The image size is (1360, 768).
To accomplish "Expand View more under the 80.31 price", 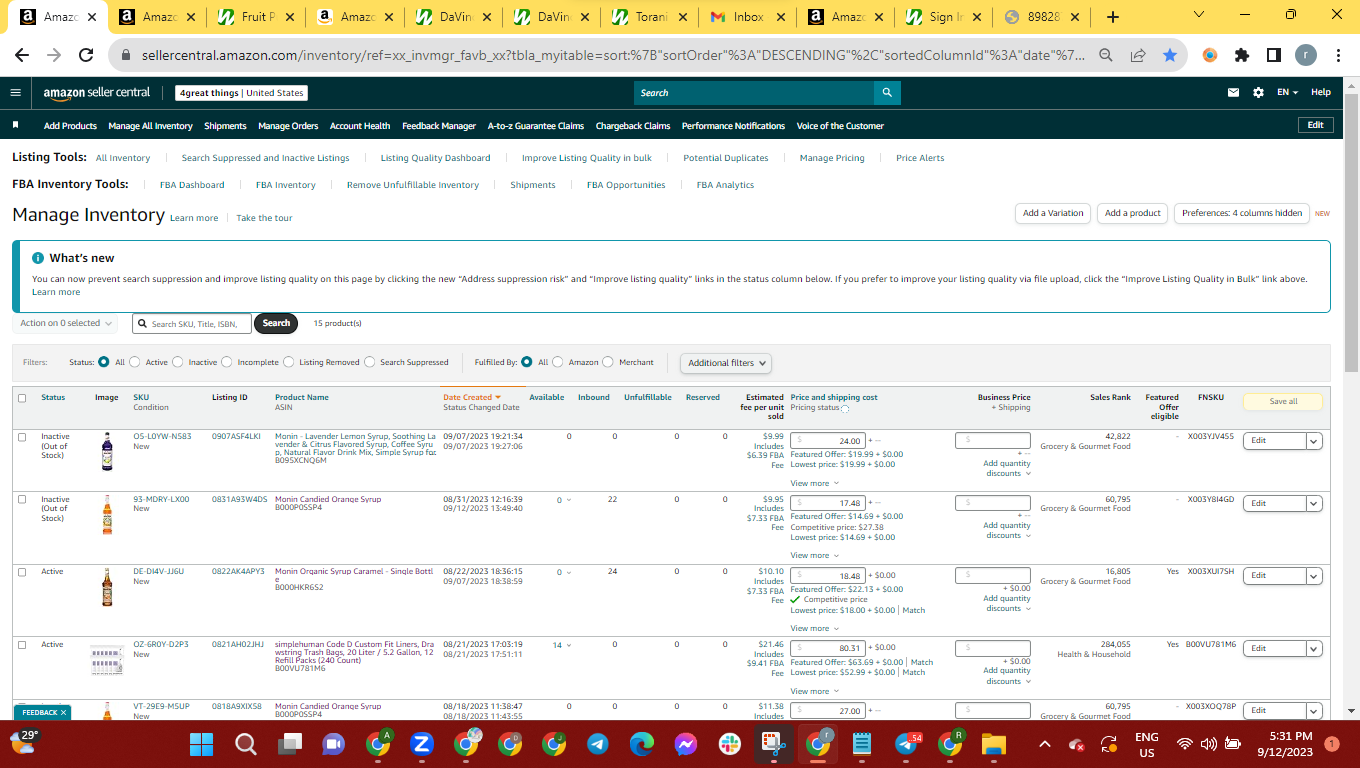I will [x=814, y=691].
